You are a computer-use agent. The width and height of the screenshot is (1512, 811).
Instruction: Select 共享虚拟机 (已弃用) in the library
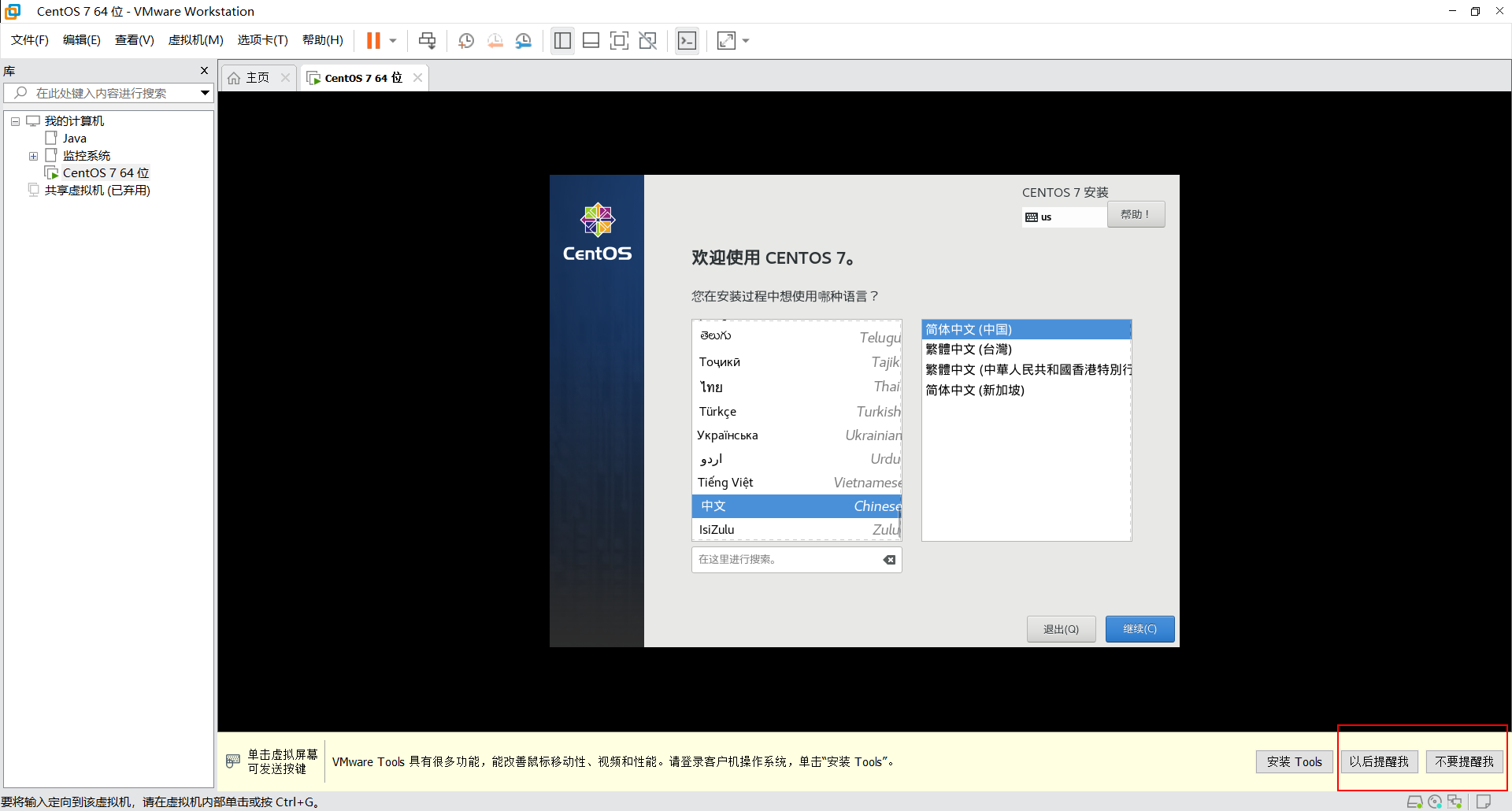point(97,191)
